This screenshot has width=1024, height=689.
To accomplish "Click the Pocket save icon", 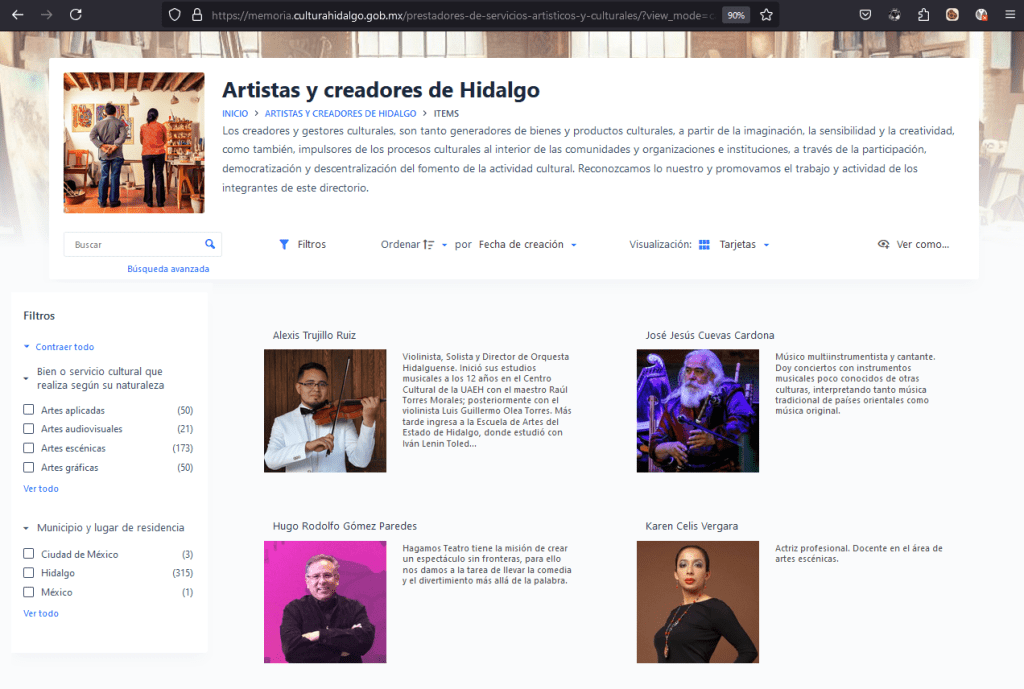I will coord(865,15).
